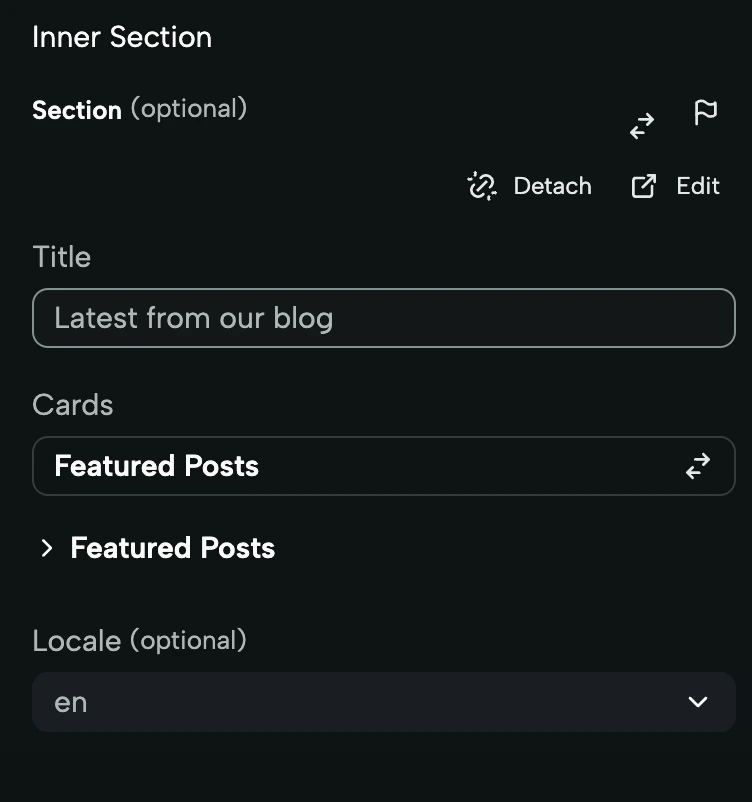Click the swap icon inside the Featured Posts field
The height and width of the screenshot is (802, 752).
698,466
